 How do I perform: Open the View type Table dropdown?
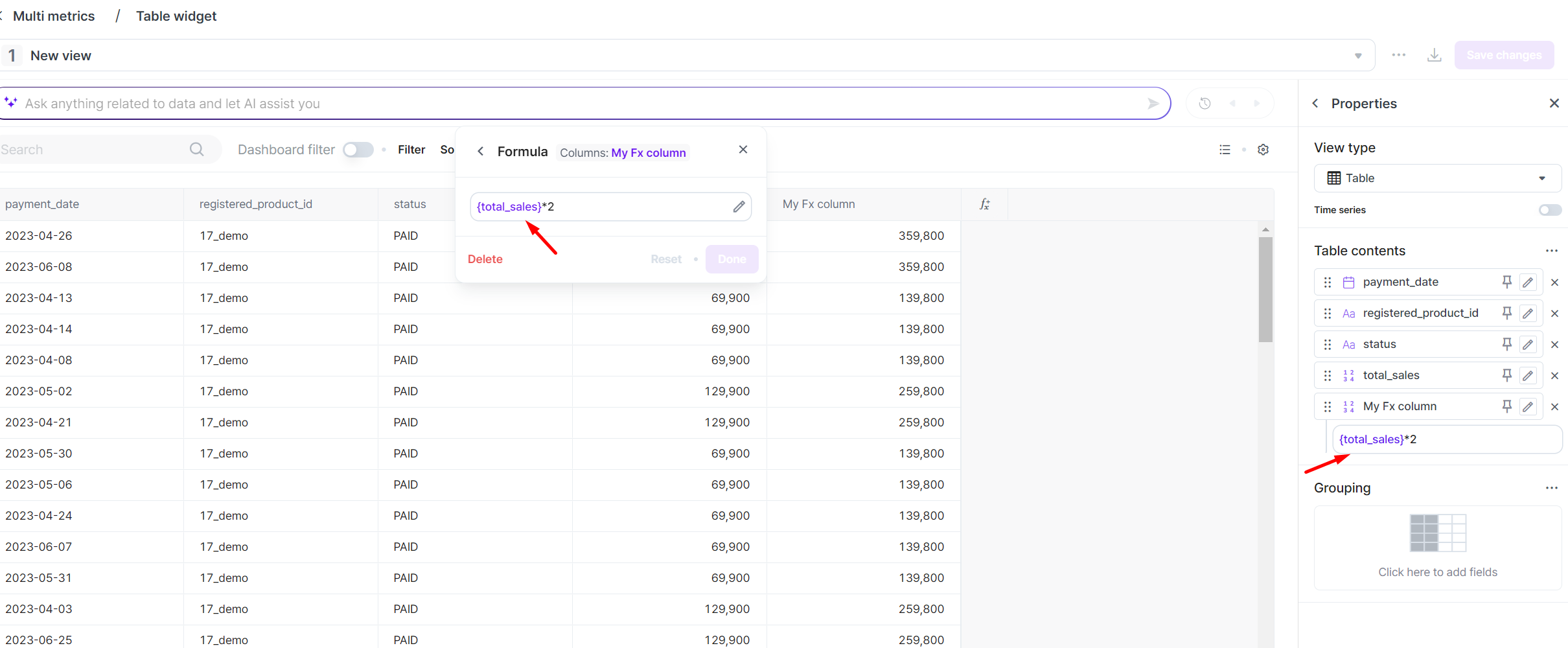coord(1437,178)
